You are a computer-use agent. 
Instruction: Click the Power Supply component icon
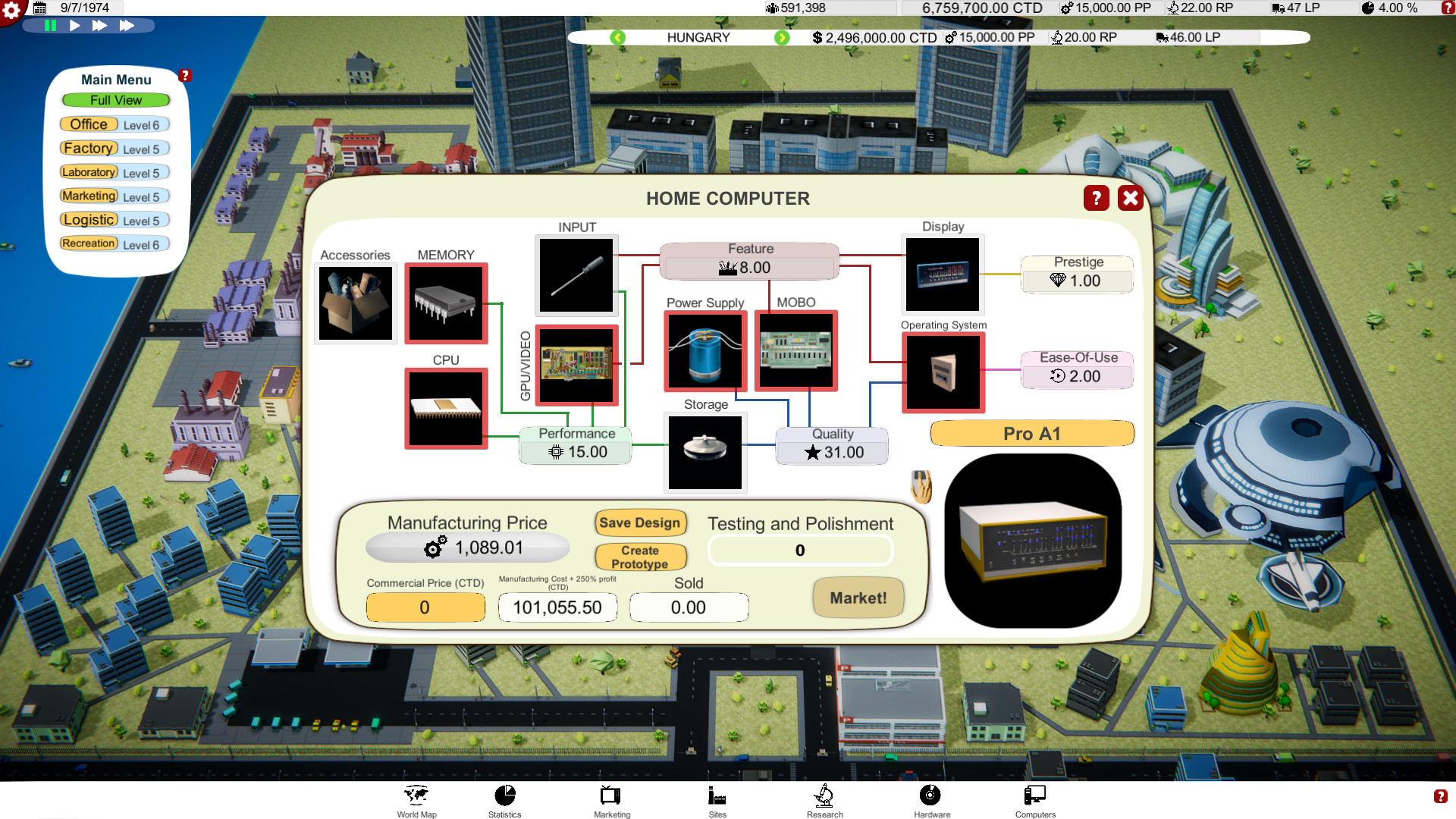click(705, 350)
